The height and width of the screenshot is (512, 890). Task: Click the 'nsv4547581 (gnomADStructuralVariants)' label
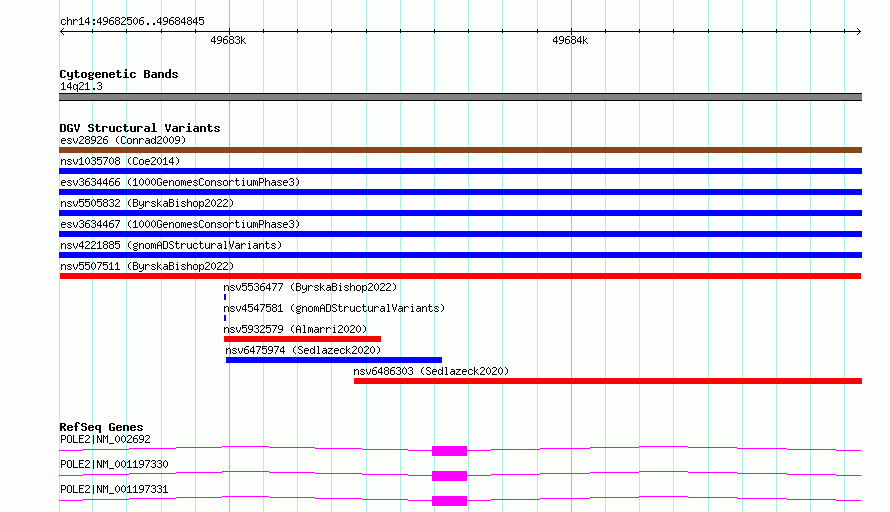(334, 308)
